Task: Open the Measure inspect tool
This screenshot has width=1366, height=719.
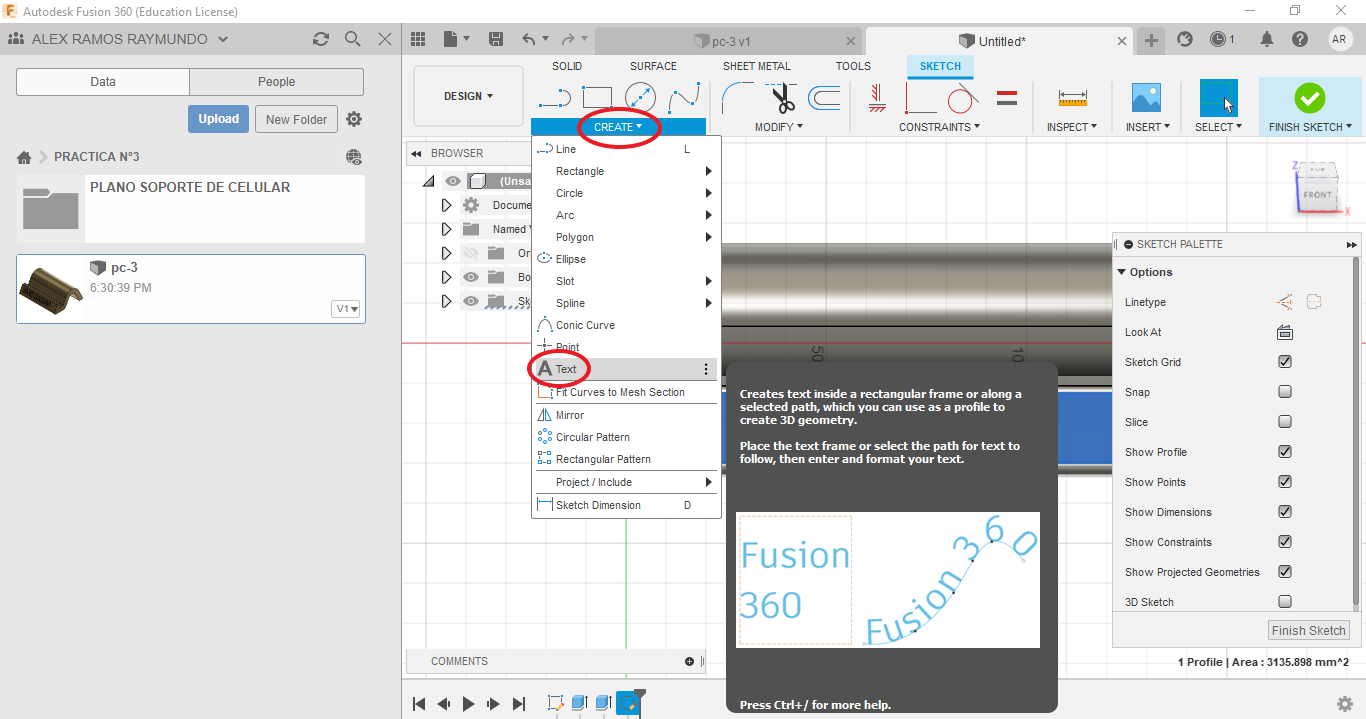Action: [1072, 97]
